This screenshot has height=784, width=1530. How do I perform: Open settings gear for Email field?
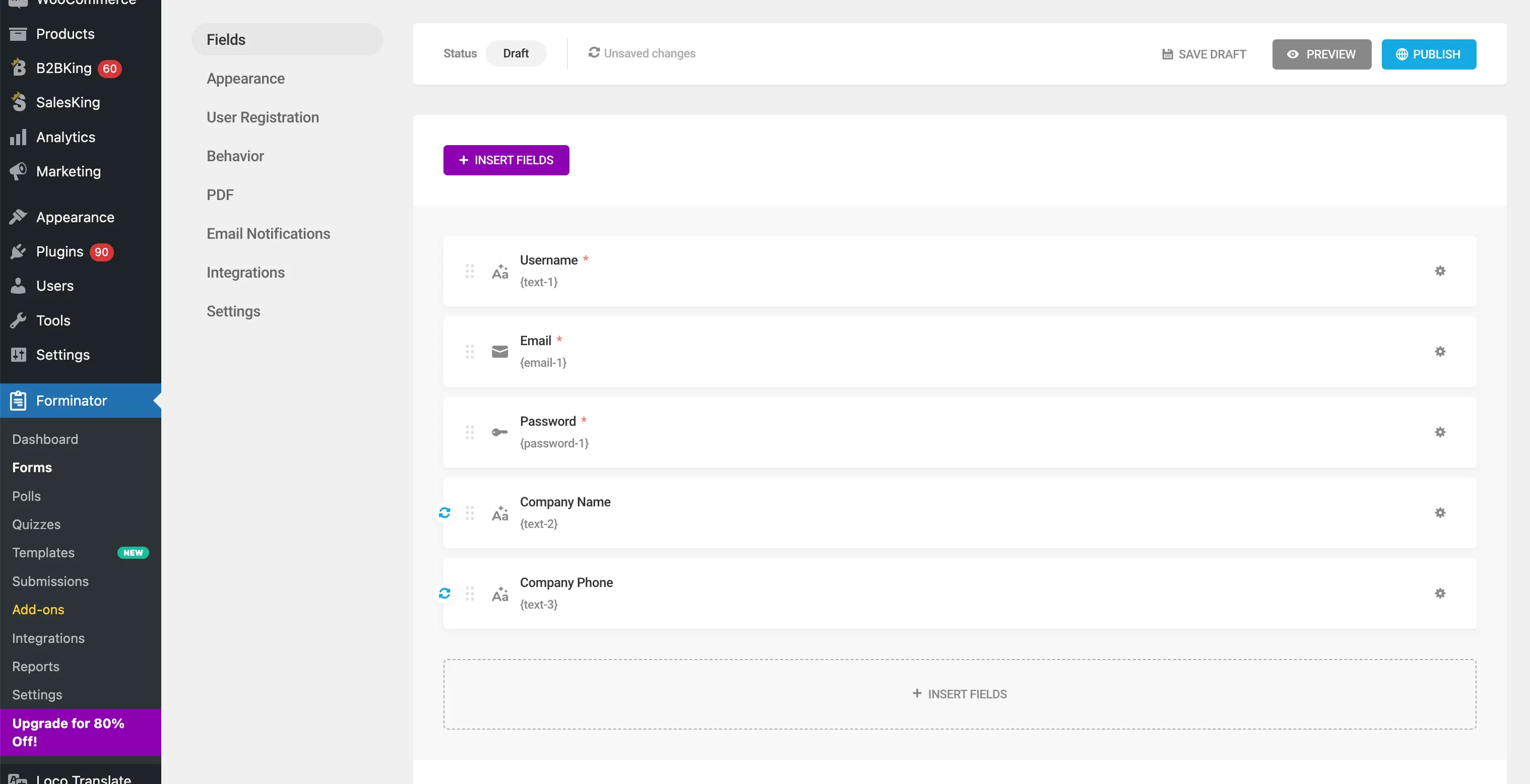[1440, 352]
